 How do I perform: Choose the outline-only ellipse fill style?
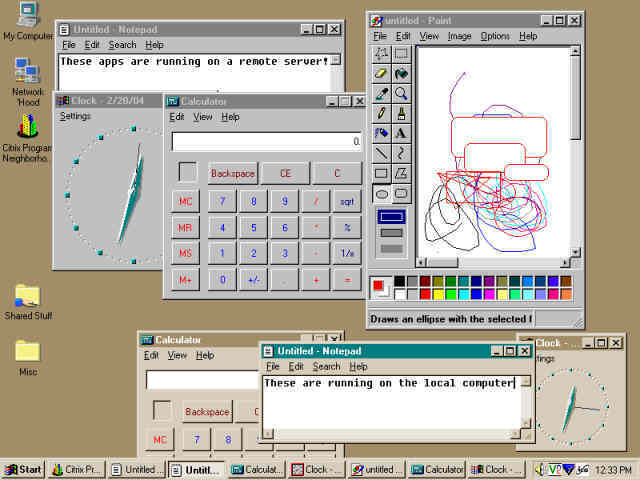pos(391,216)
